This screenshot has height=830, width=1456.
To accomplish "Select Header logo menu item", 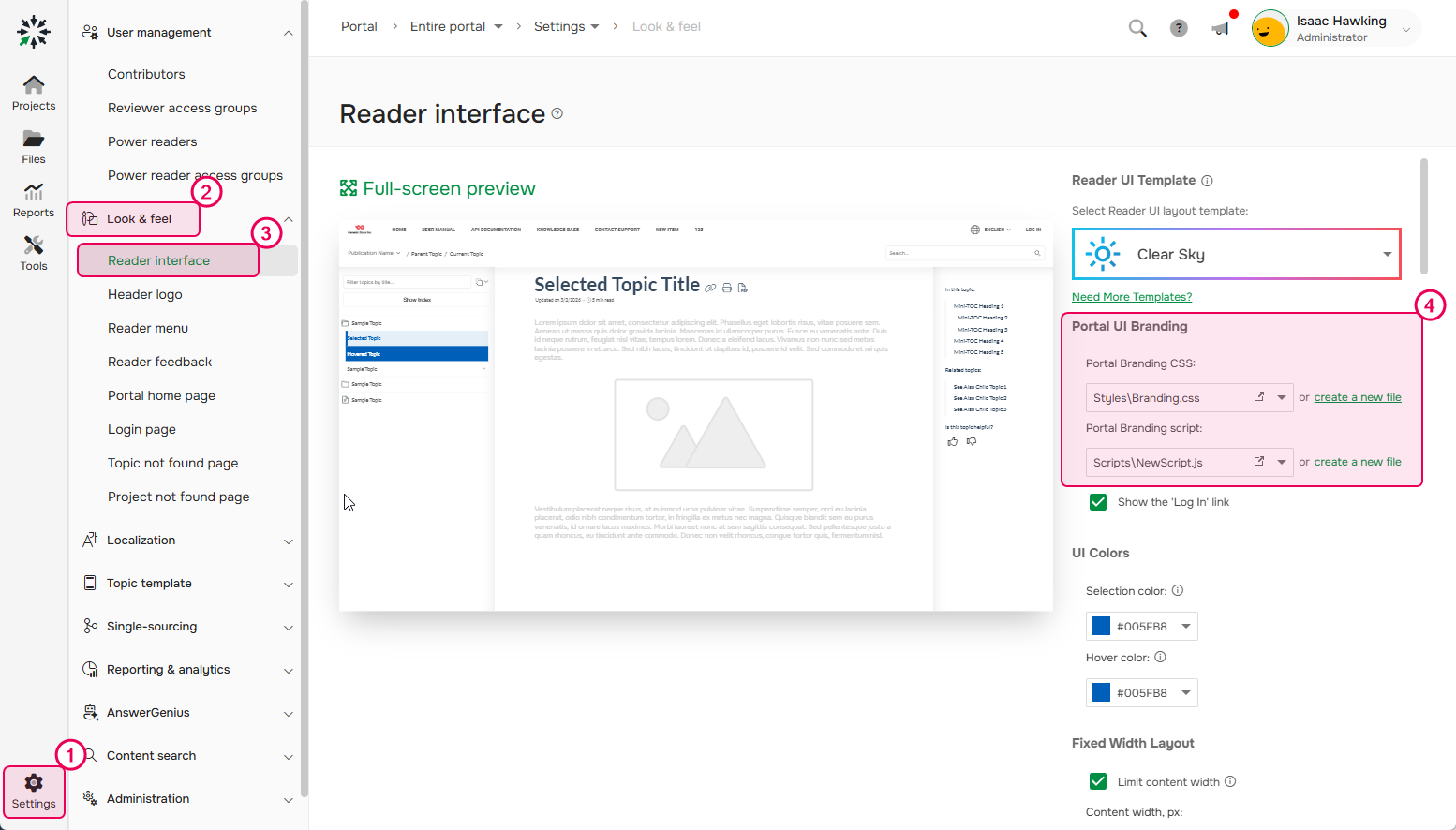I will coord(145,294).
